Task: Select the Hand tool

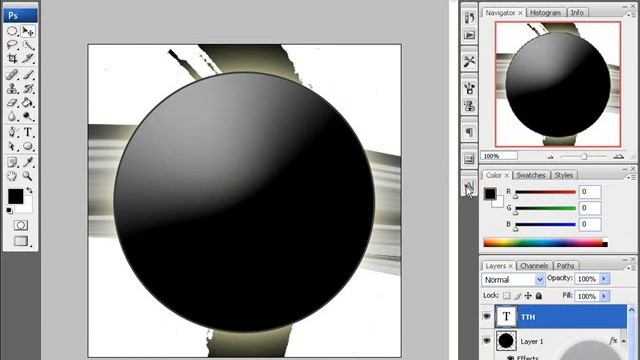Action: pos(12,176)
